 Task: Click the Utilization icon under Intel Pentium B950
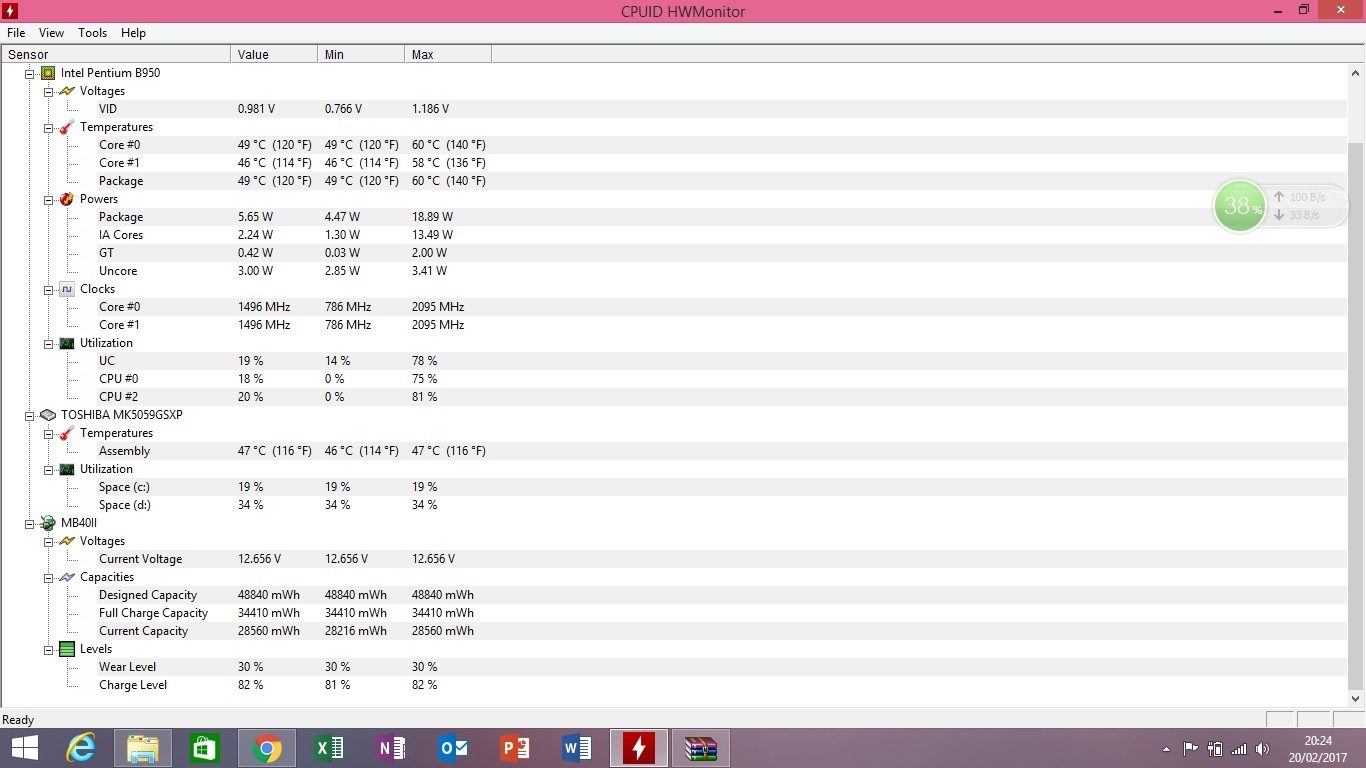(x=67, y=343)
